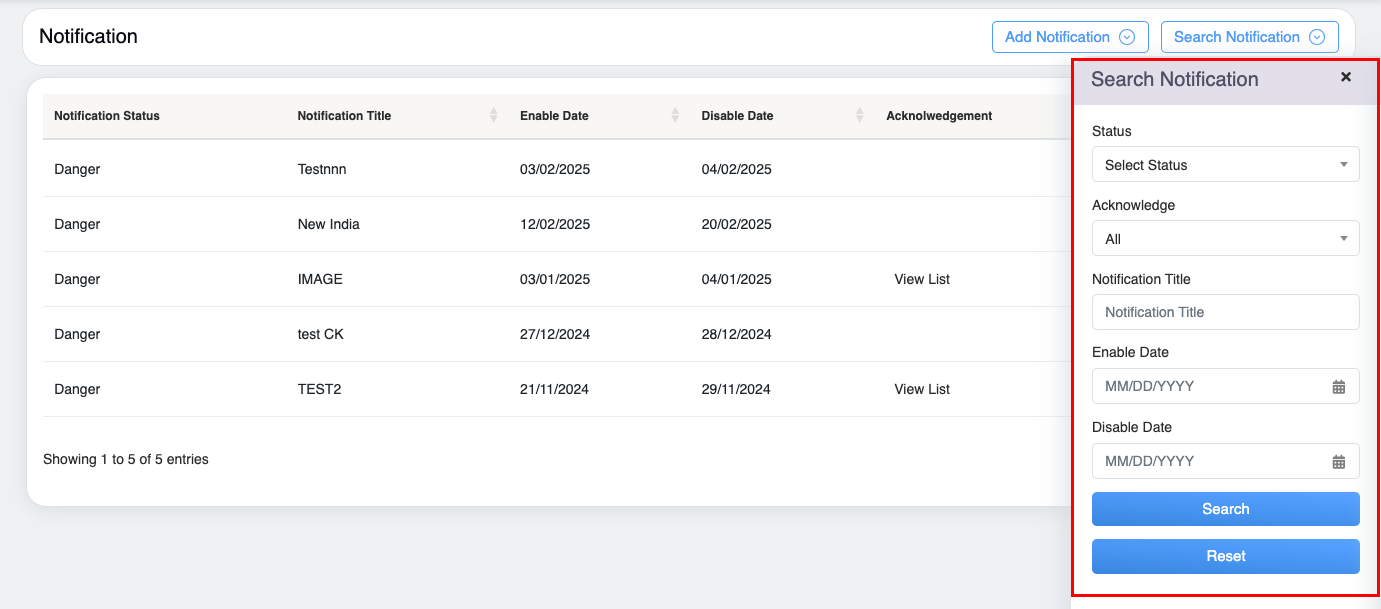Open View List for TEST2 notification
Viewport: 1381px width, 609px height.
[921, 389]
